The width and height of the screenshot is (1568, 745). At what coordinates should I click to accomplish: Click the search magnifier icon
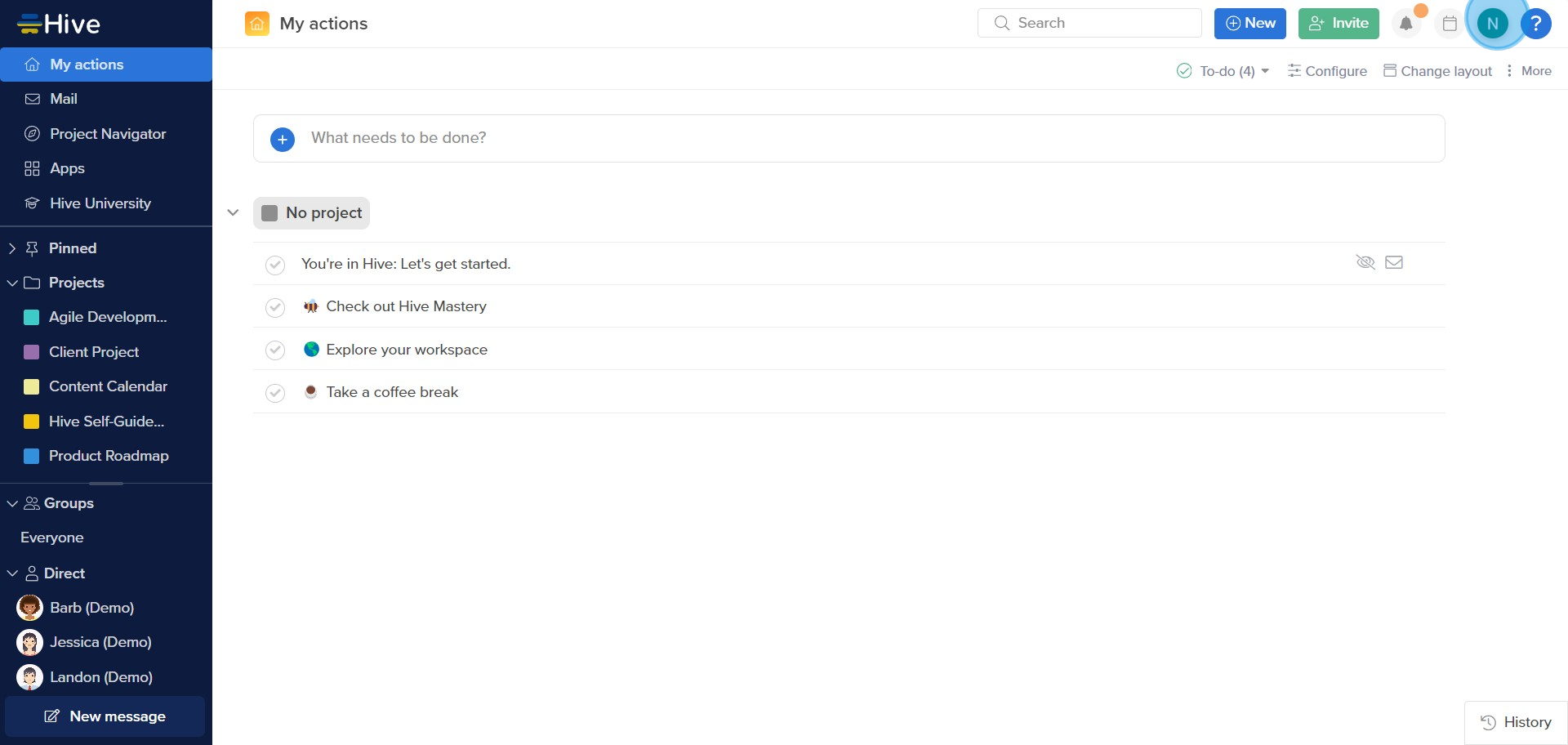pos(1002,23)
